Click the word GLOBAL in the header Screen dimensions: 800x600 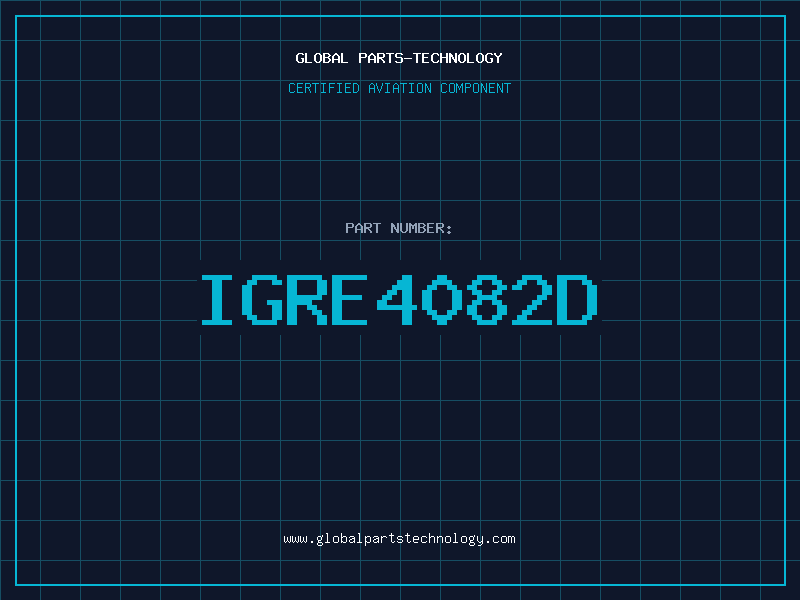click(322, 58)
